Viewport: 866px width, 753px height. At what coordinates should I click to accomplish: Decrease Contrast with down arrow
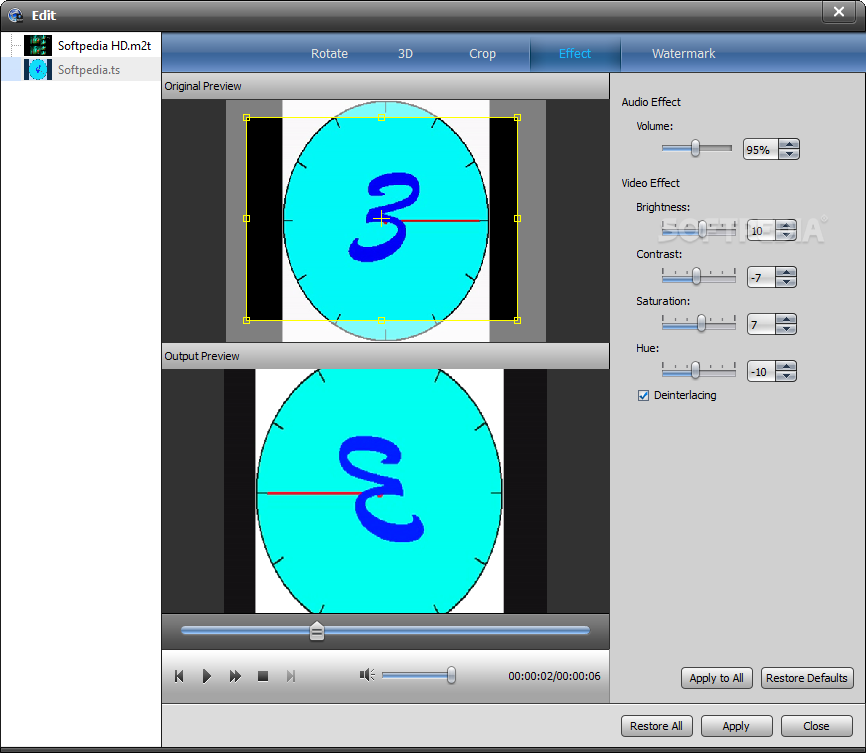pyautogui.click(x=786, y=282)
